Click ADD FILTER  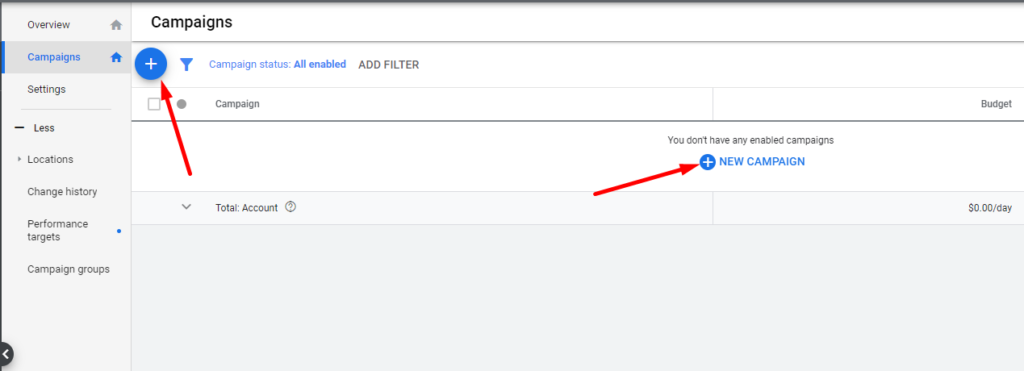pyautogui.click(x=389, y=65)
